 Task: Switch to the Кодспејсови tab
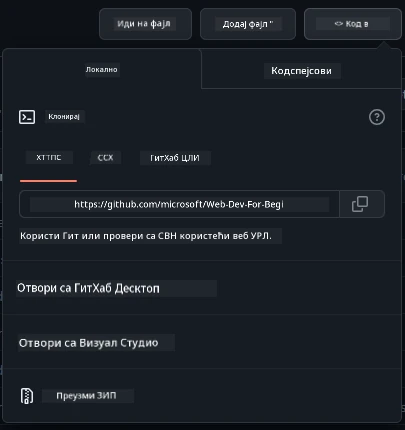301,71
